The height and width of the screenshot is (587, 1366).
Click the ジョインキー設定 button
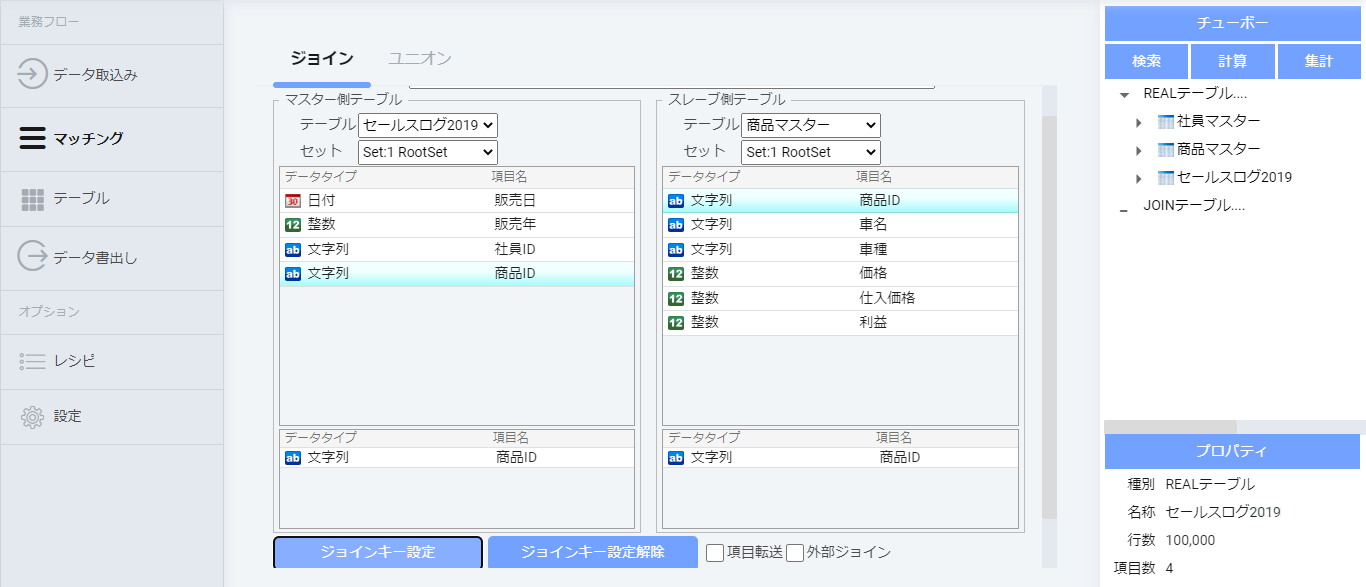click(378, 552)
